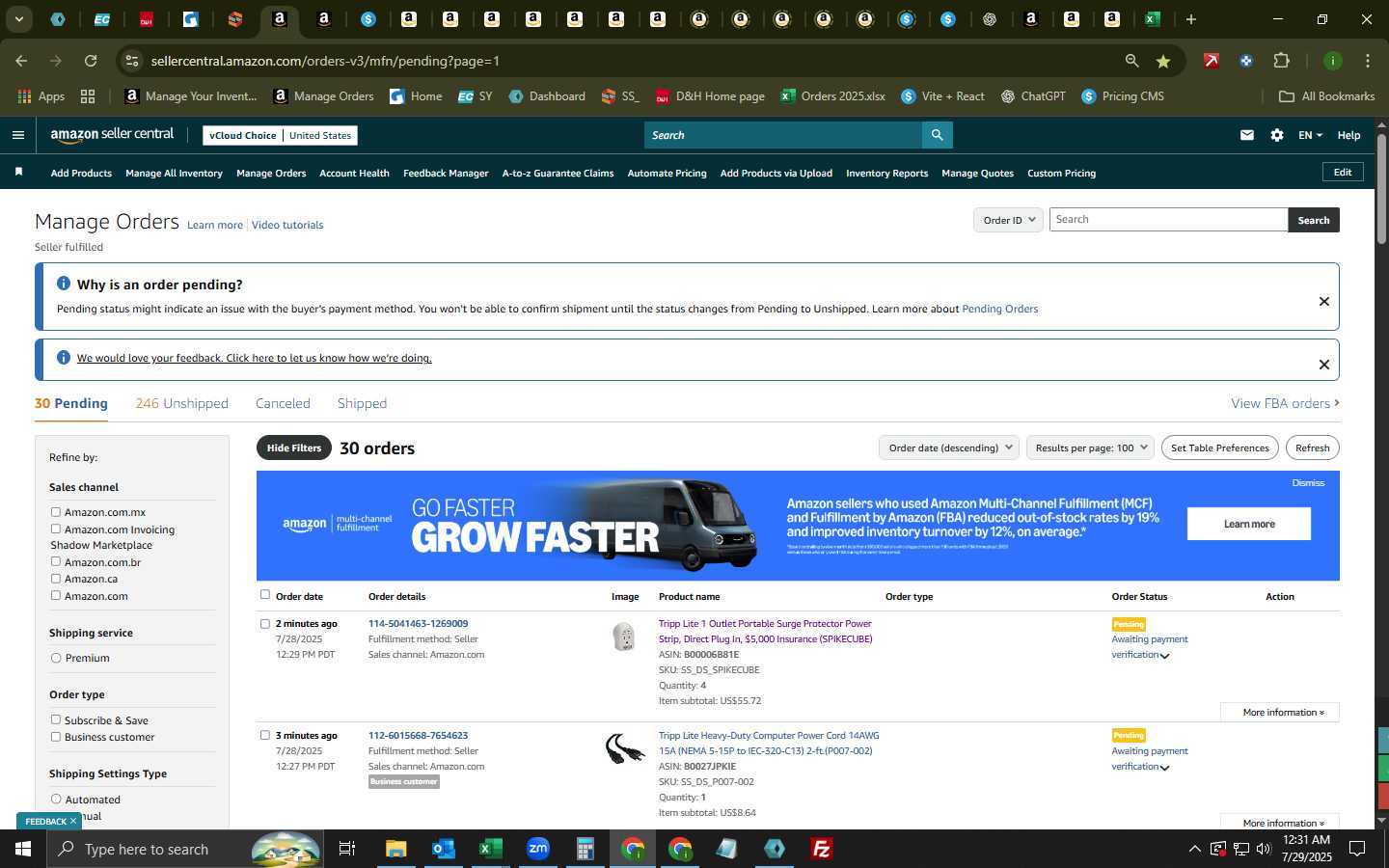Reload the page with the browser refresh icon

point(91,61)
